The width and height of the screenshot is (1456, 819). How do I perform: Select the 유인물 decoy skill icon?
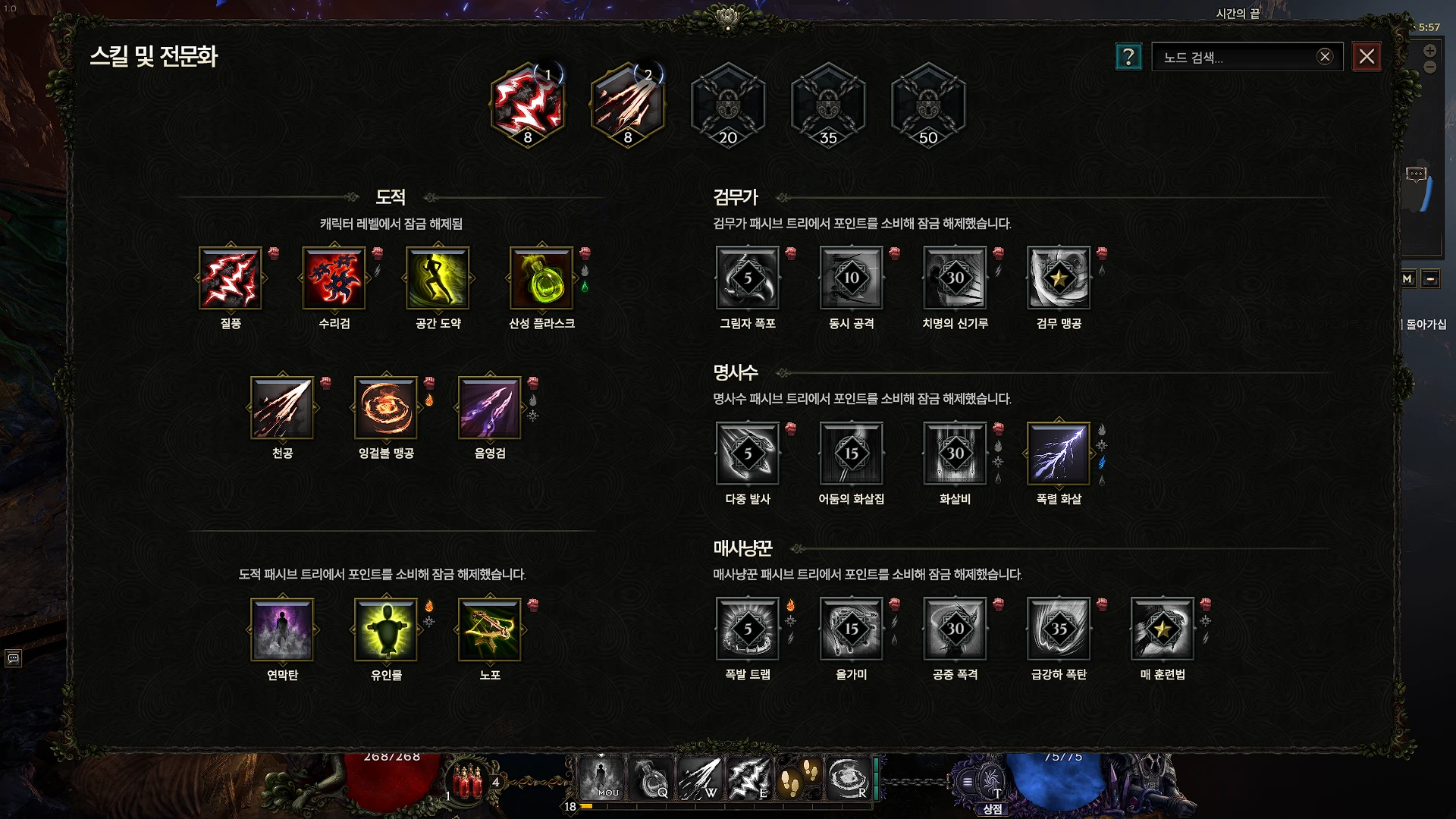click(386, 629)
